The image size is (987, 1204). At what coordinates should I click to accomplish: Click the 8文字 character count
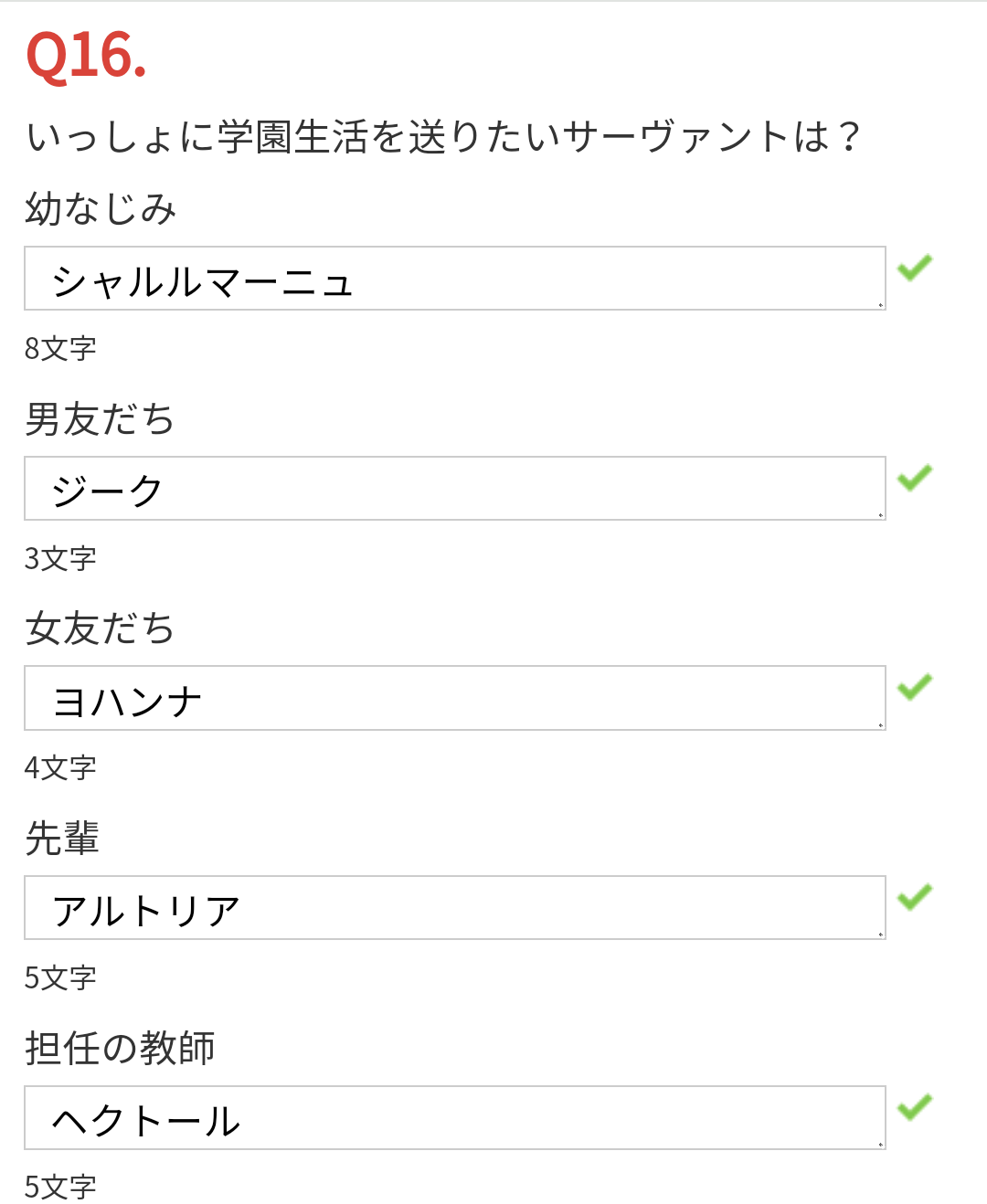[60, 349]
